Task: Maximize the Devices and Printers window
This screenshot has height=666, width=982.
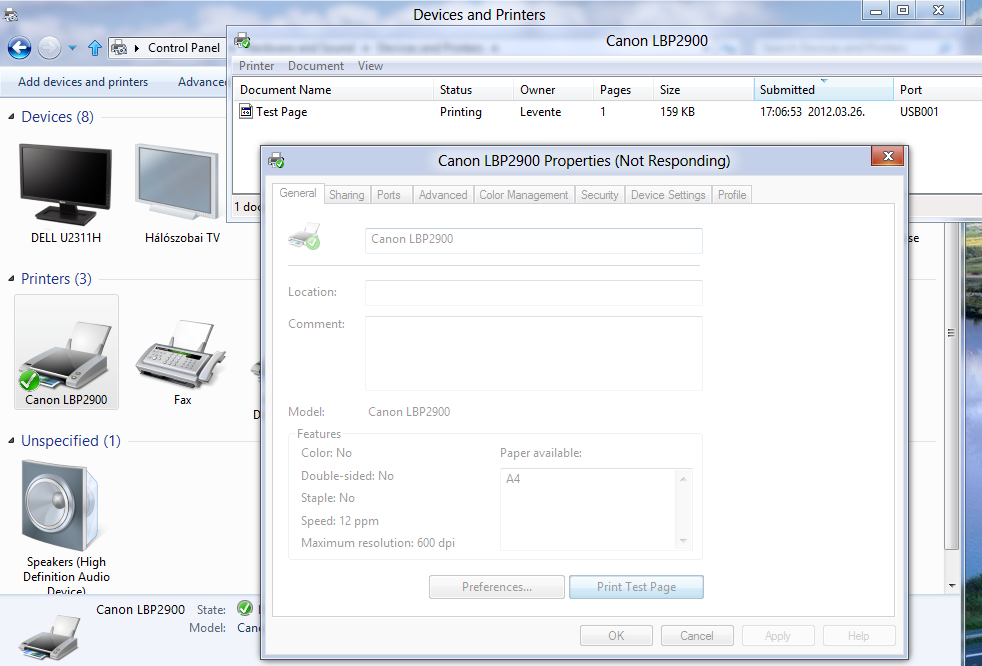Action: coord(903,11)
